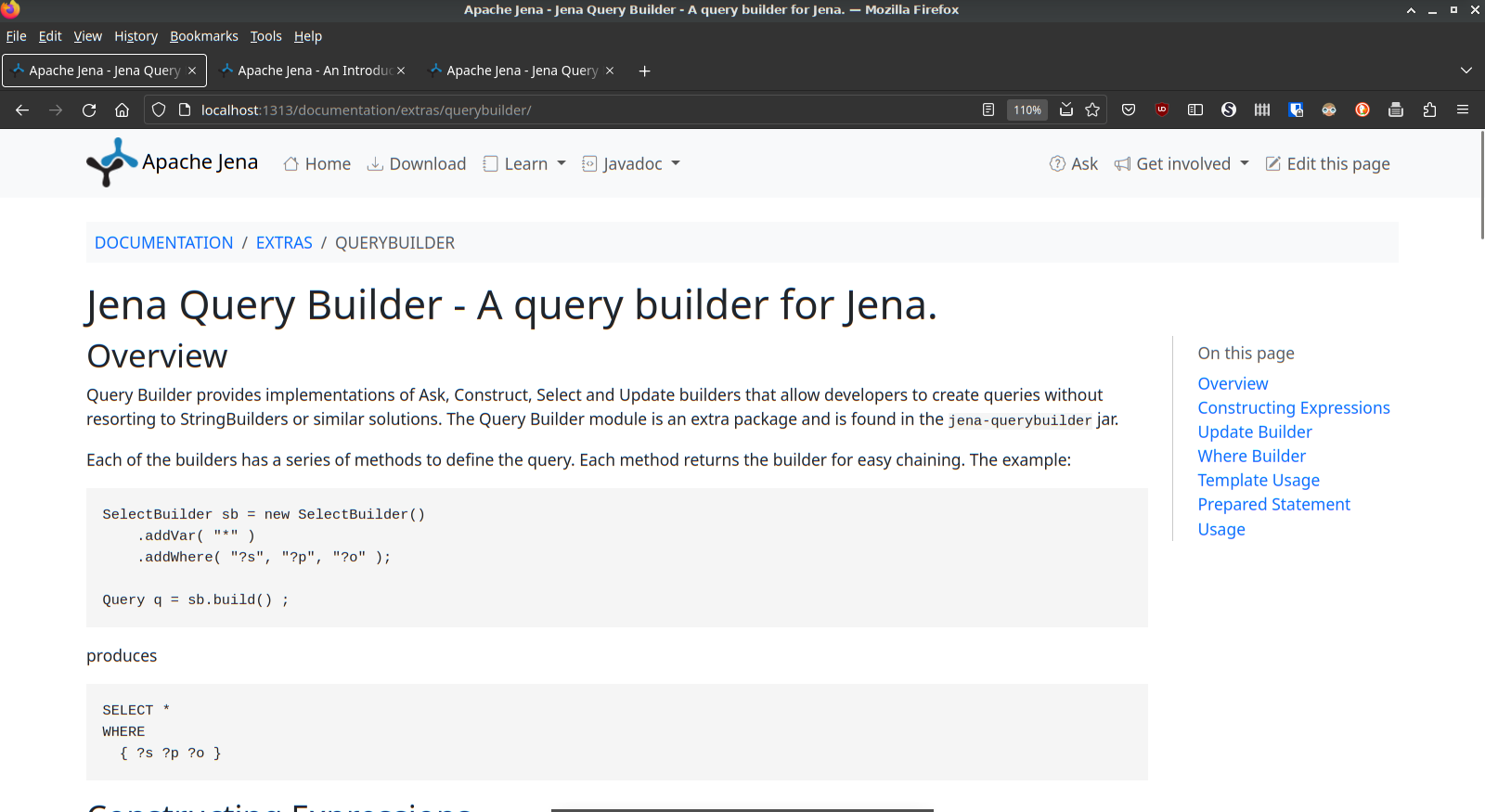Open the uBlock Origin extension icon

(1162, 110)
